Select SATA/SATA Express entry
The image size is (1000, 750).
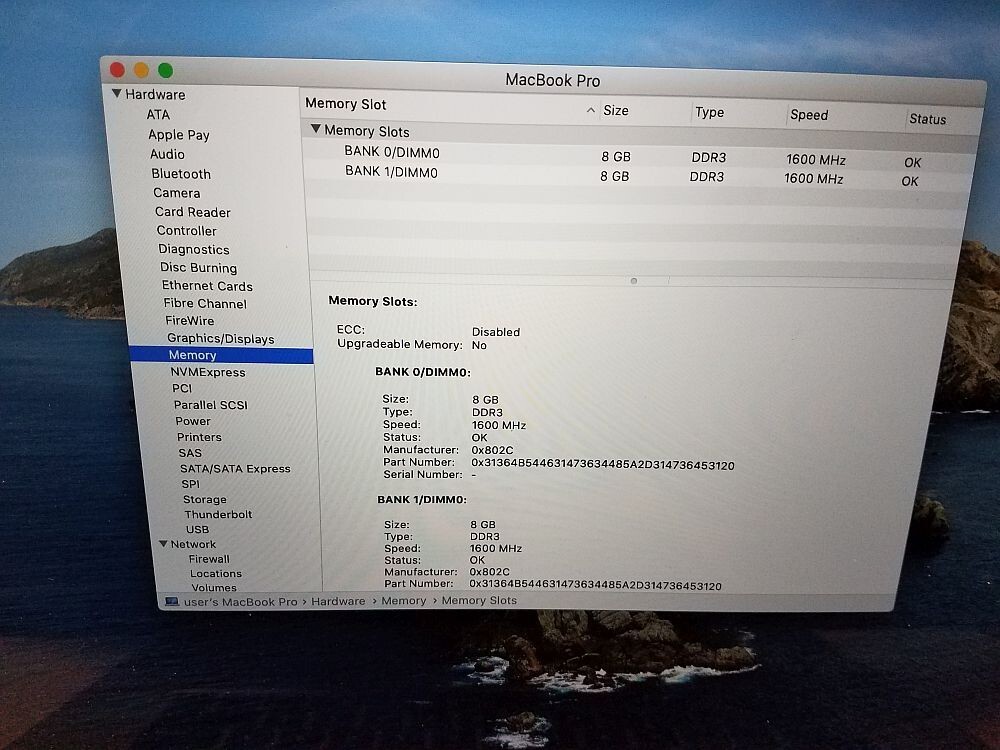pyautogui.click(x=235, y=469)
